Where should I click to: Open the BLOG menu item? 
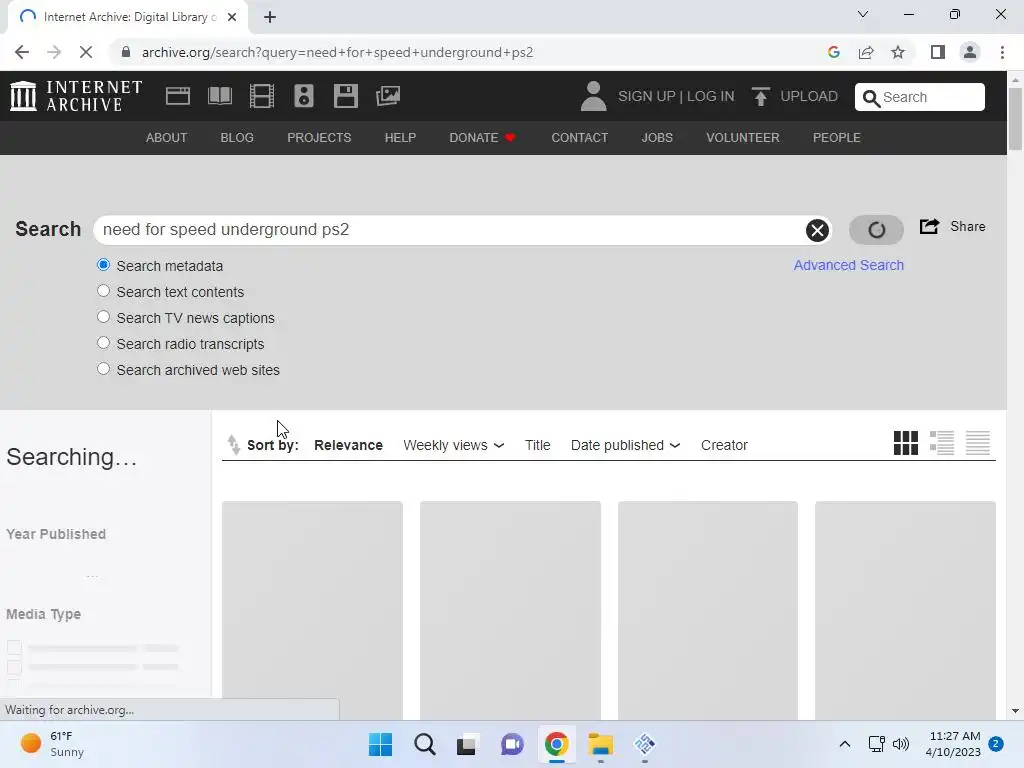pyautogui.click(x=237, y=138)
